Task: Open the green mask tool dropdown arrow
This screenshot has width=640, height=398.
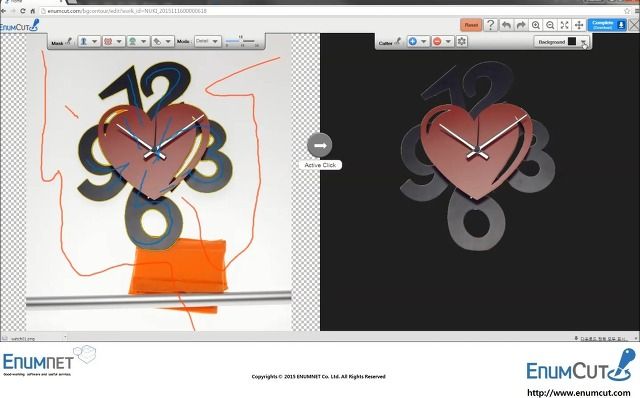Action: point(144,42)
